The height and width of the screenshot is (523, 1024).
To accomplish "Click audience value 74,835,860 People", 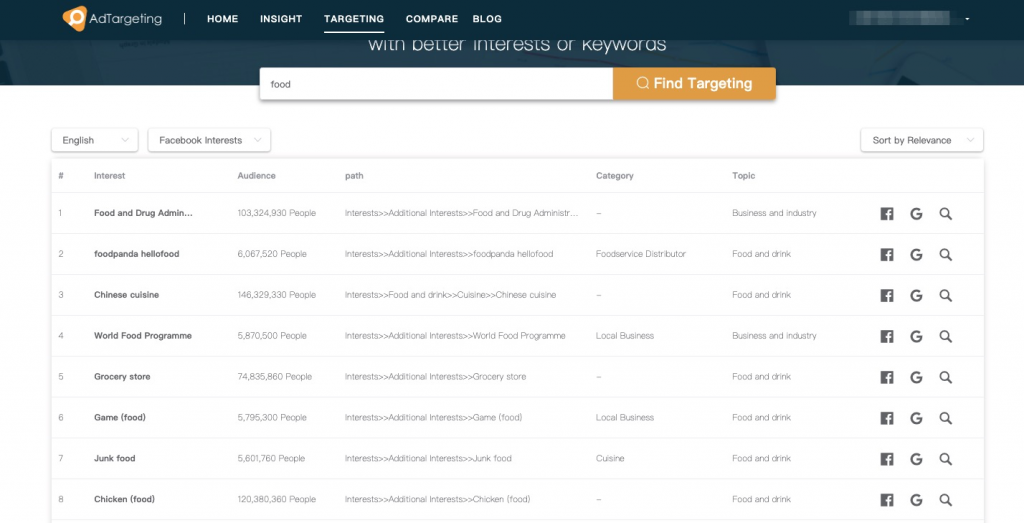I will pyautogui.click(x=275, y=376).
